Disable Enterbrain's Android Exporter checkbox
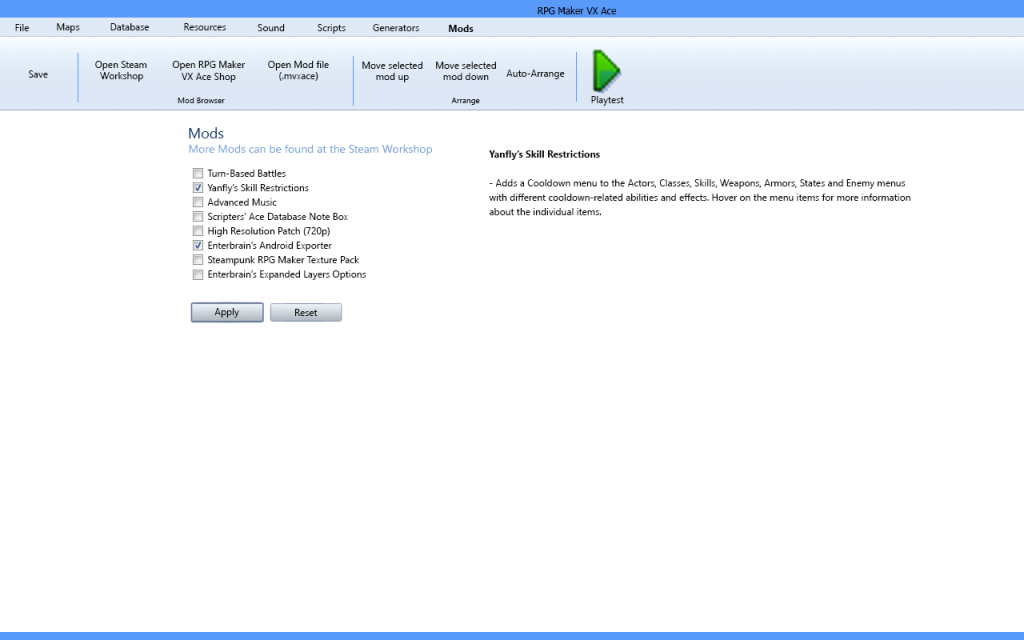The height and width of the screenshot is (640, 1024). (x=198, y=246)
